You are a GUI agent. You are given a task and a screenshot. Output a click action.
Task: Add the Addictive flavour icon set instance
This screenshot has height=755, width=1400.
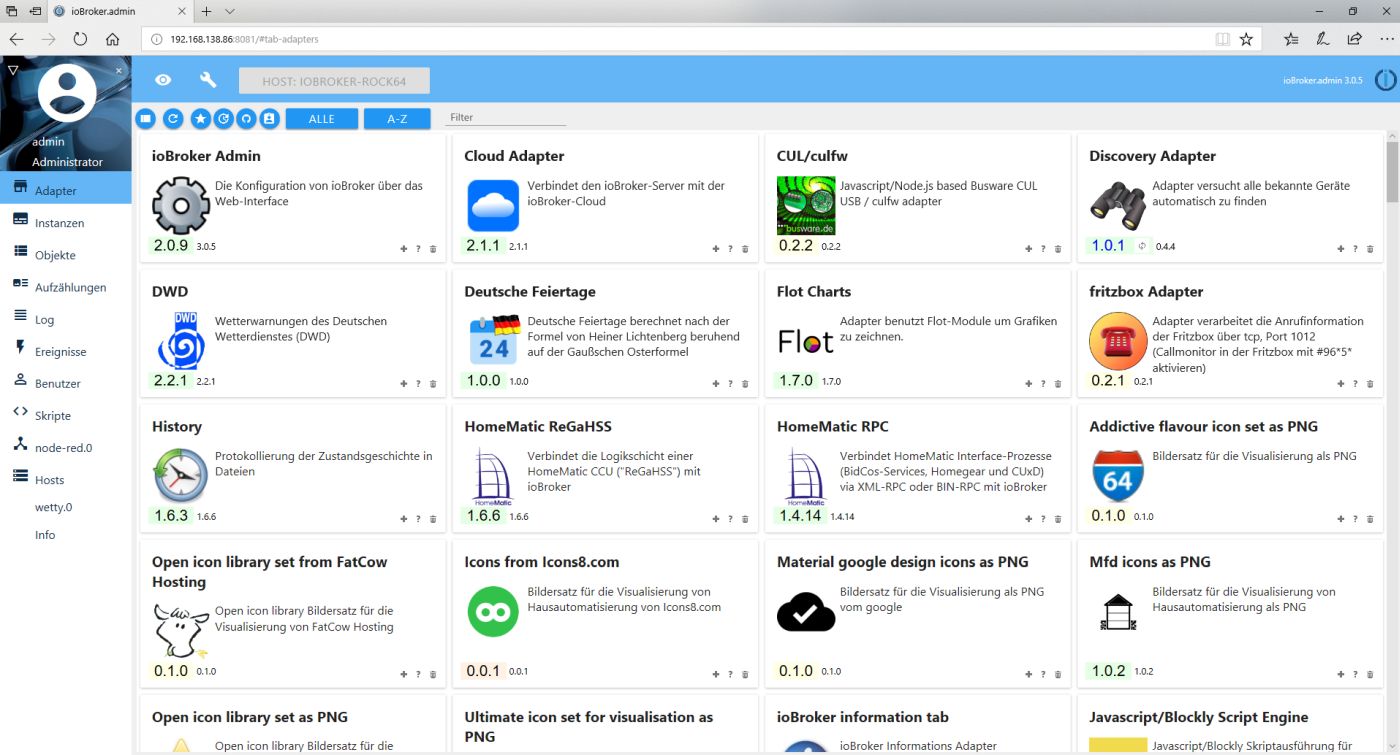(1342, 519)
